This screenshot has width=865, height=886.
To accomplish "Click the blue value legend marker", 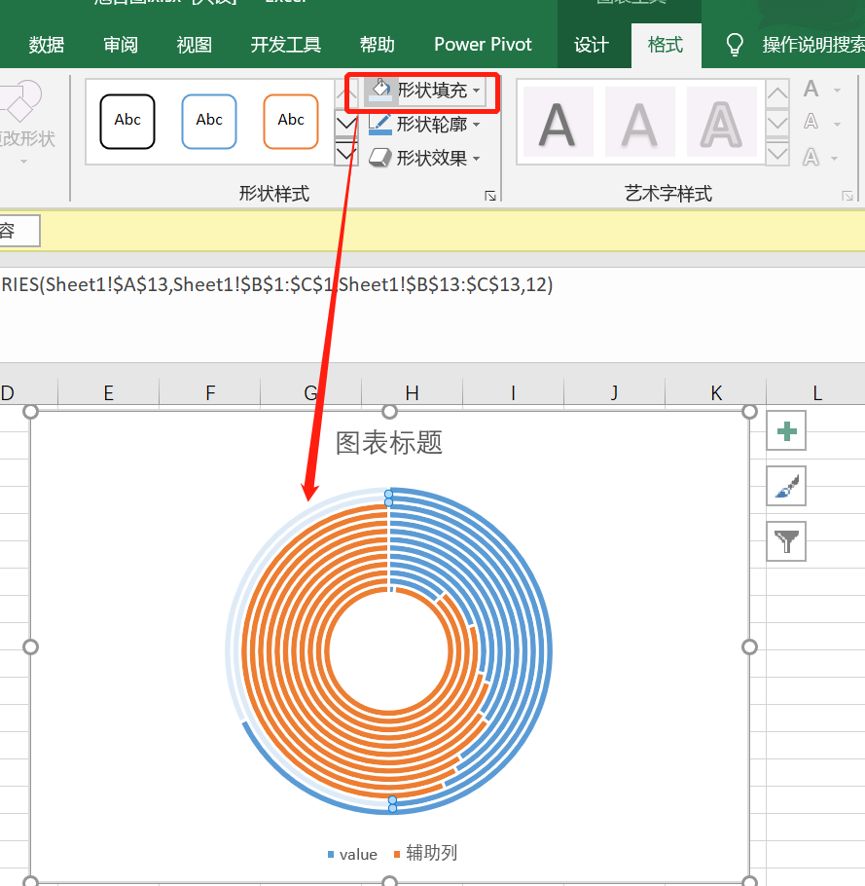I will 331,854.
